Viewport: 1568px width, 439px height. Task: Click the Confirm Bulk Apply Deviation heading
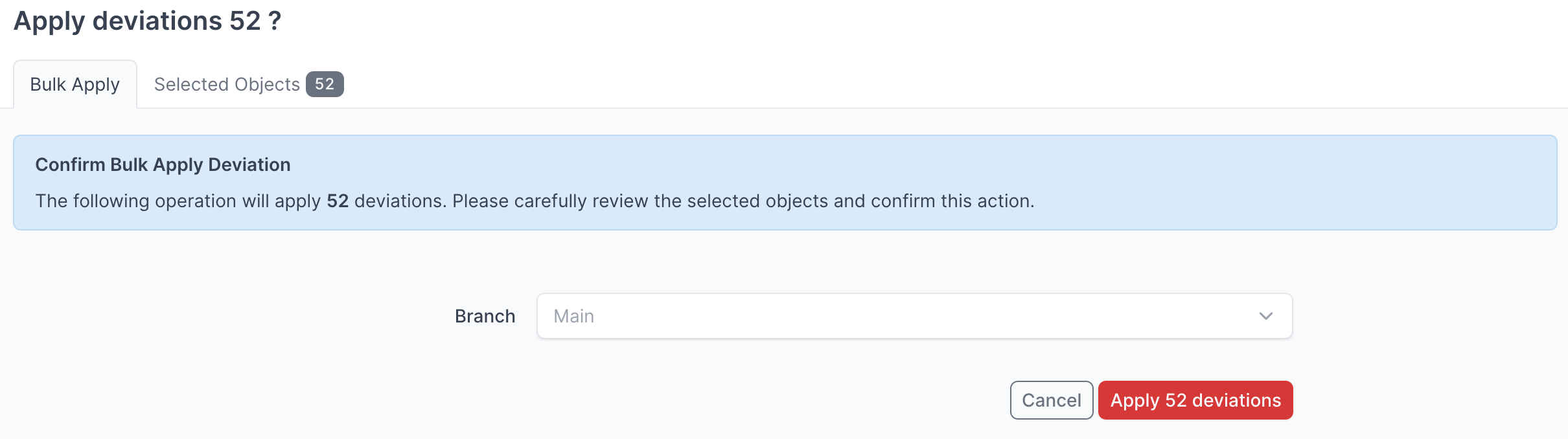click(163, 164)
